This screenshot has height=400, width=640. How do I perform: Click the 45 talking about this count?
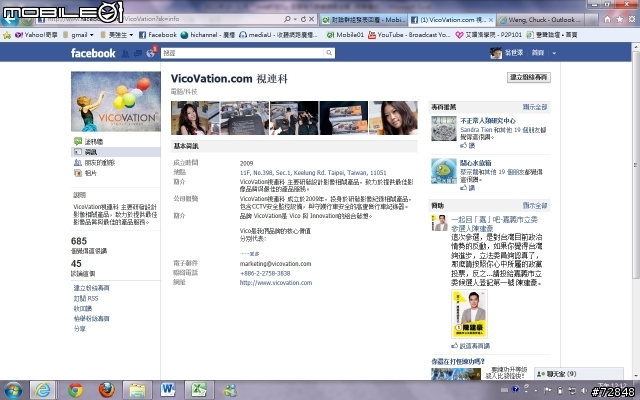coord(76,264)
